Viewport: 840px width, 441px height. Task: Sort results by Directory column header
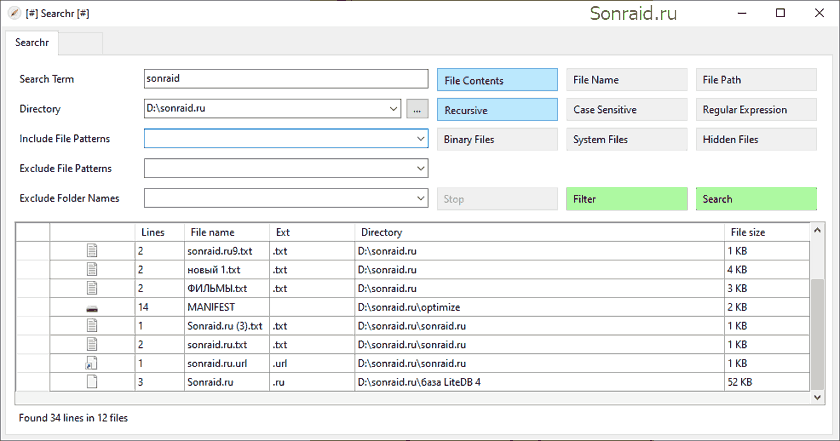point(539,232)
